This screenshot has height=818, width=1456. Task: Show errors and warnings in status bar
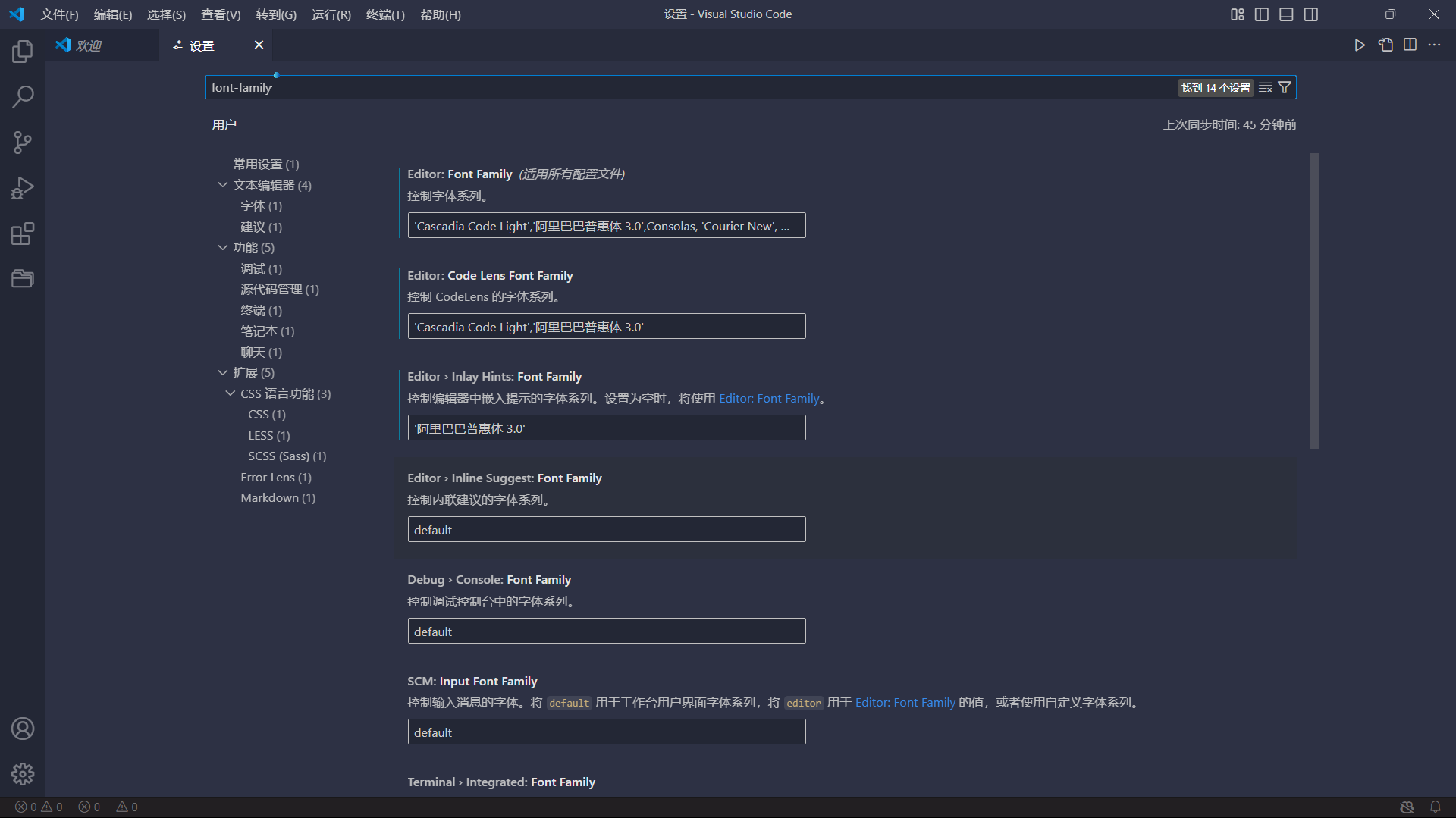click(39, 807)
